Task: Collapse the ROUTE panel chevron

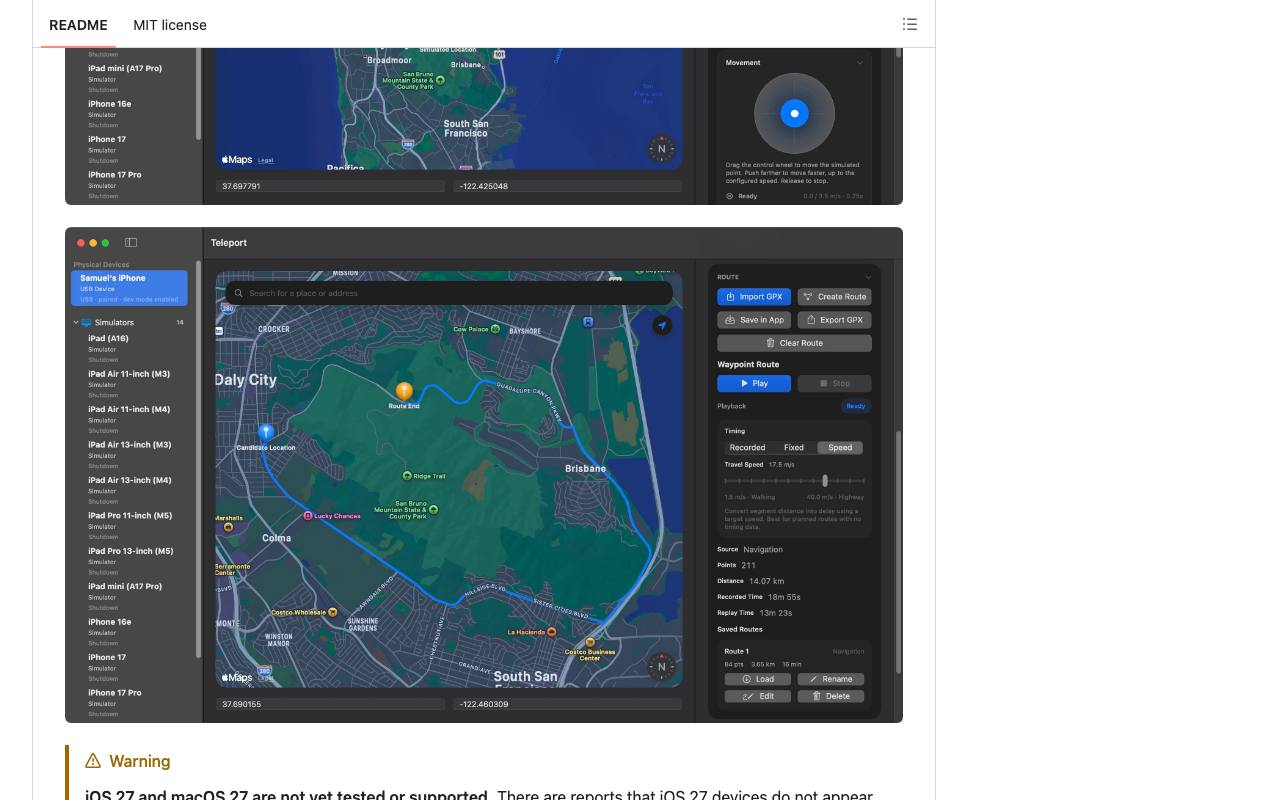Action: point(868,277)
